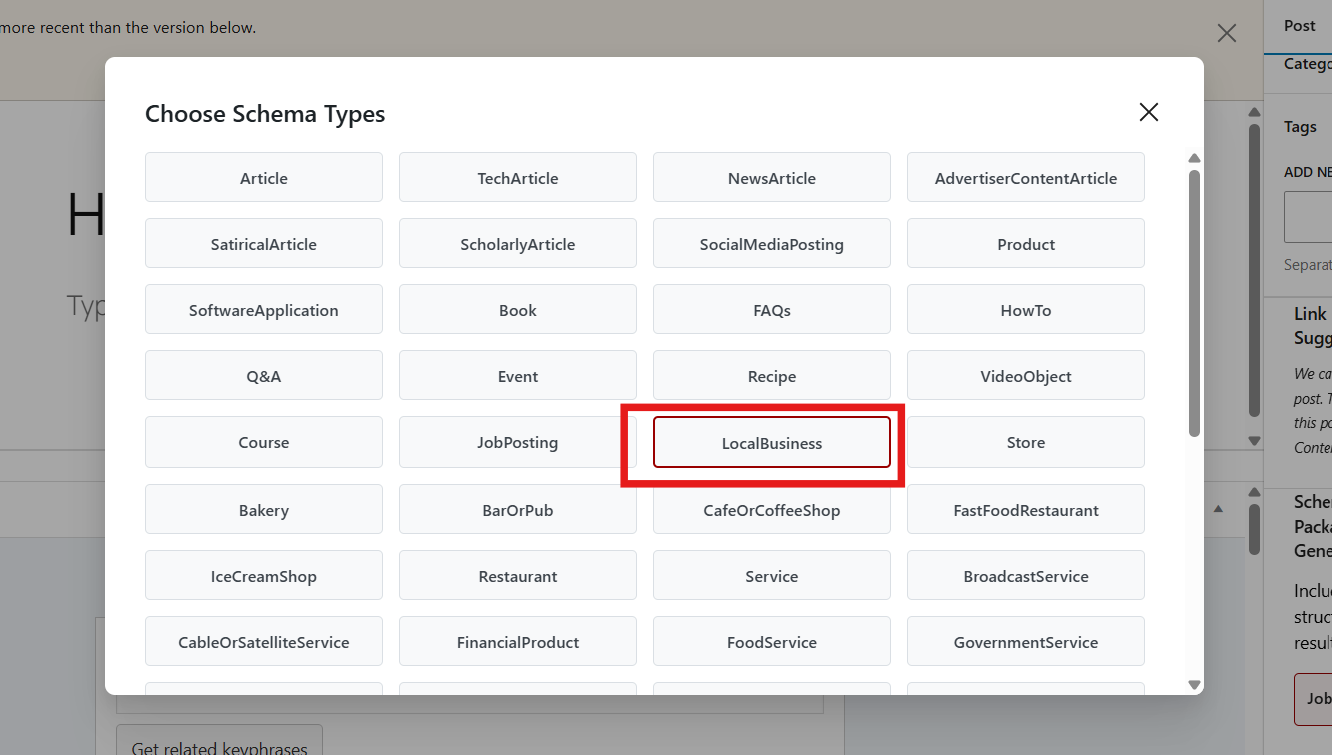Choose the Course schema type
The image size is (1332, 755).
[x=264, y=442]
